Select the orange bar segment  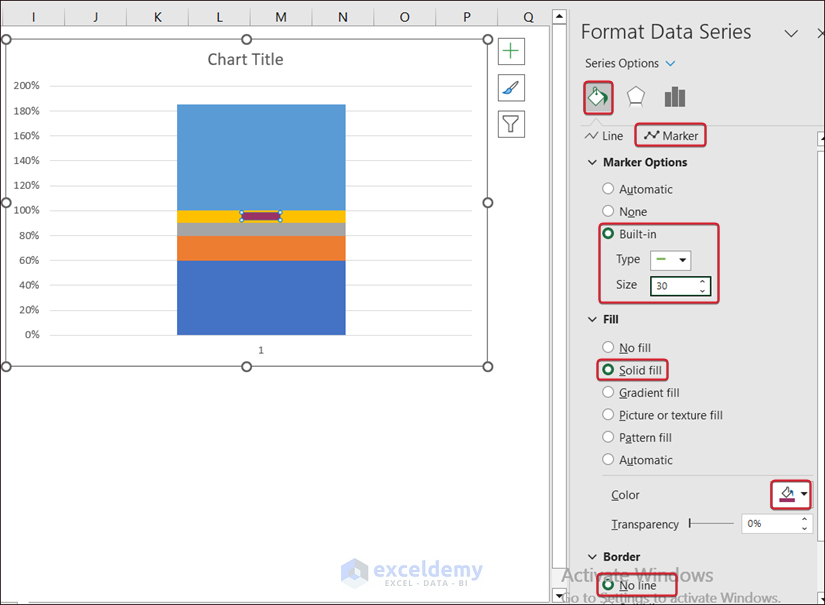point(261,248)
